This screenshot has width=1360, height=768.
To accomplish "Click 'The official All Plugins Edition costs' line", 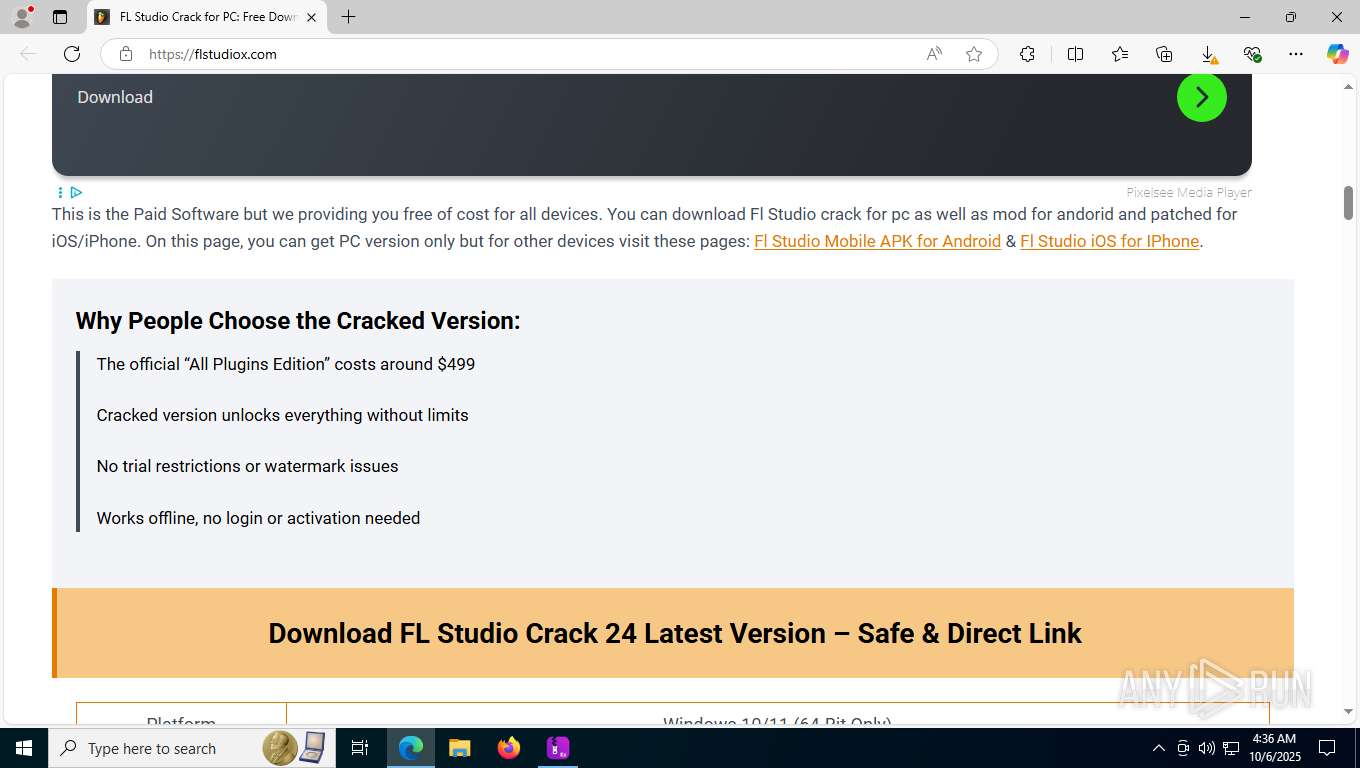I will (x=286, y=364).
